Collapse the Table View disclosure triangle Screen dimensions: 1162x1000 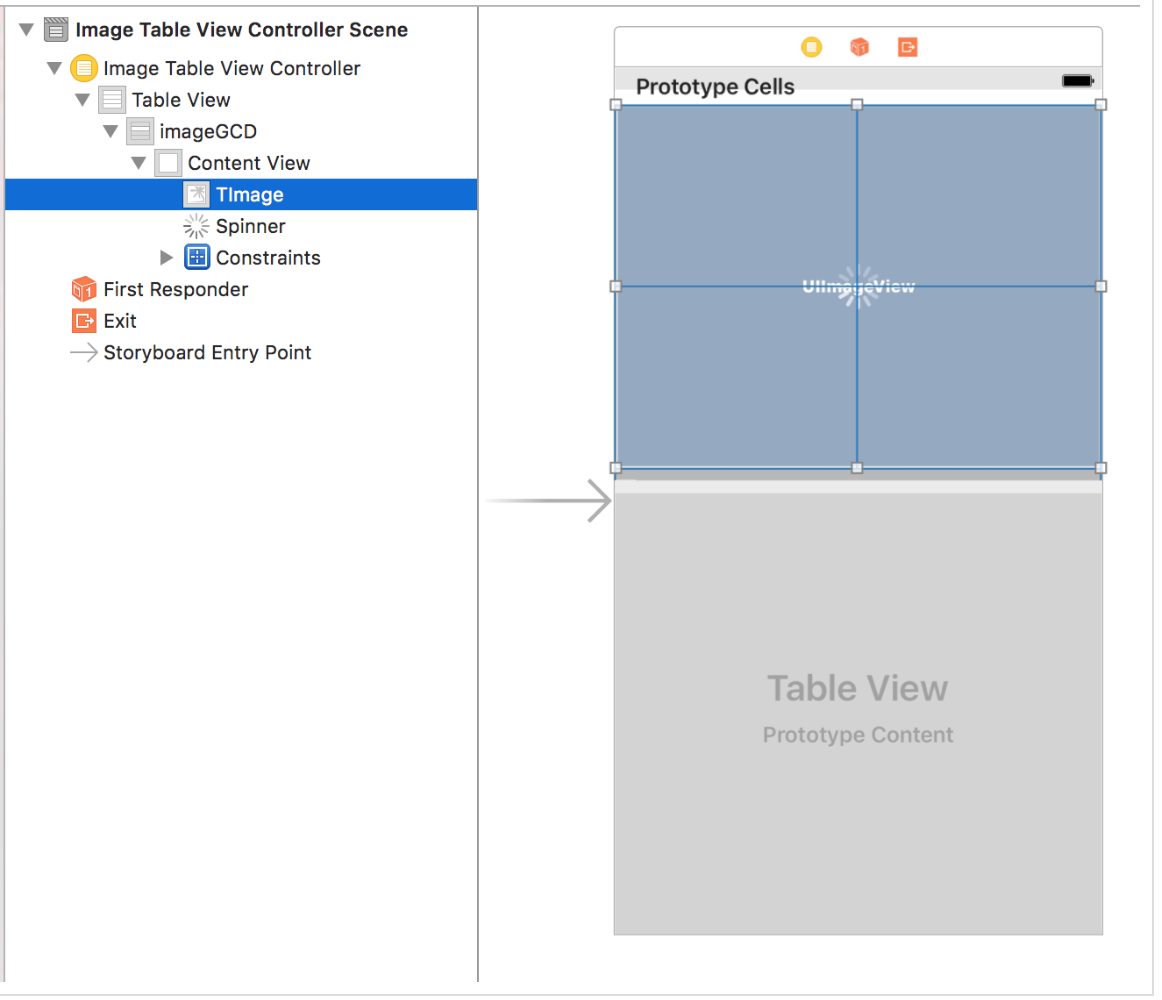(x=83, y=100)
